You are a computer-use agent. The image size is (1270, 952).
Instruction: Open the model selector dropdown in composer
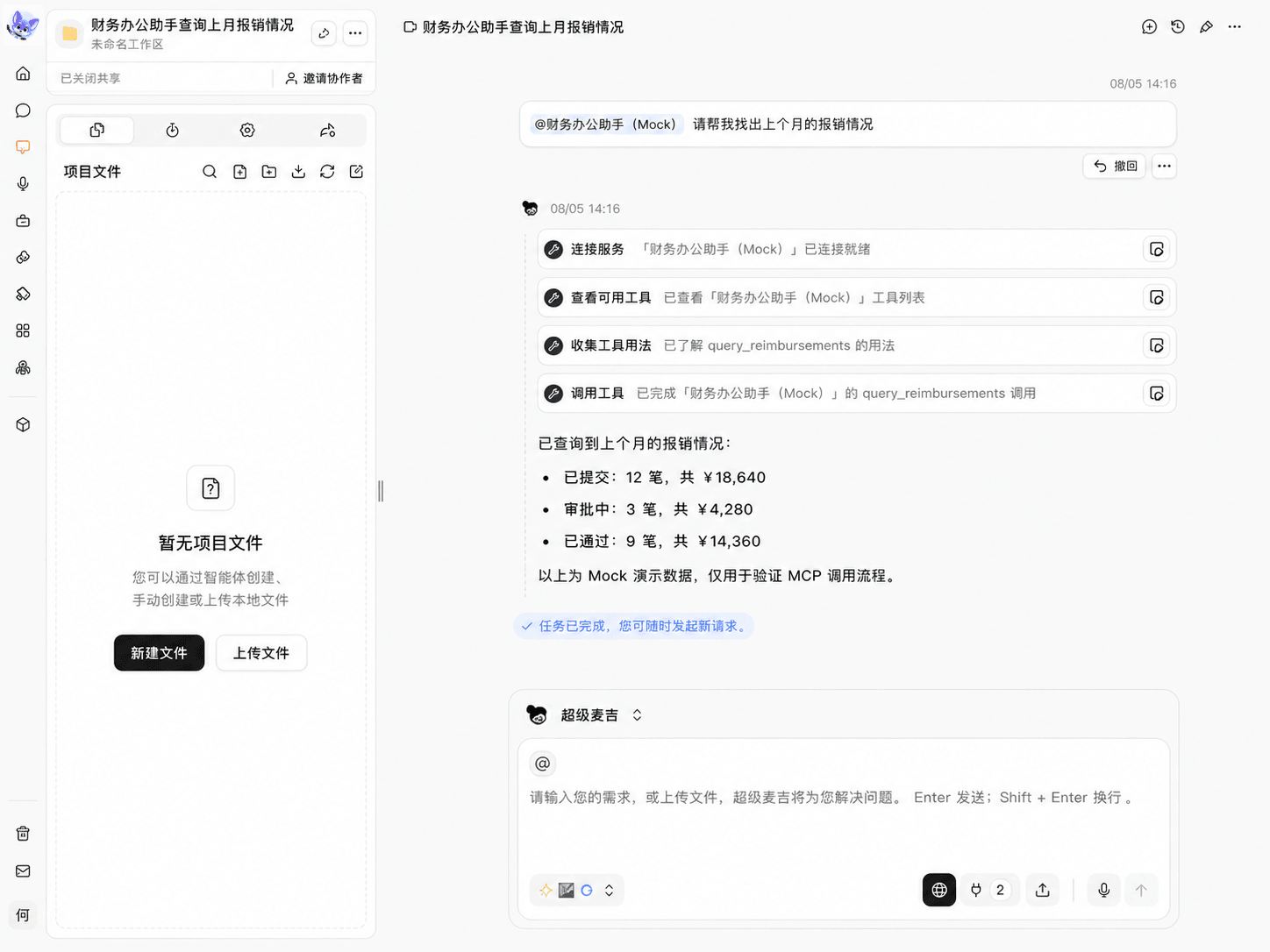(x=577, y=890)
